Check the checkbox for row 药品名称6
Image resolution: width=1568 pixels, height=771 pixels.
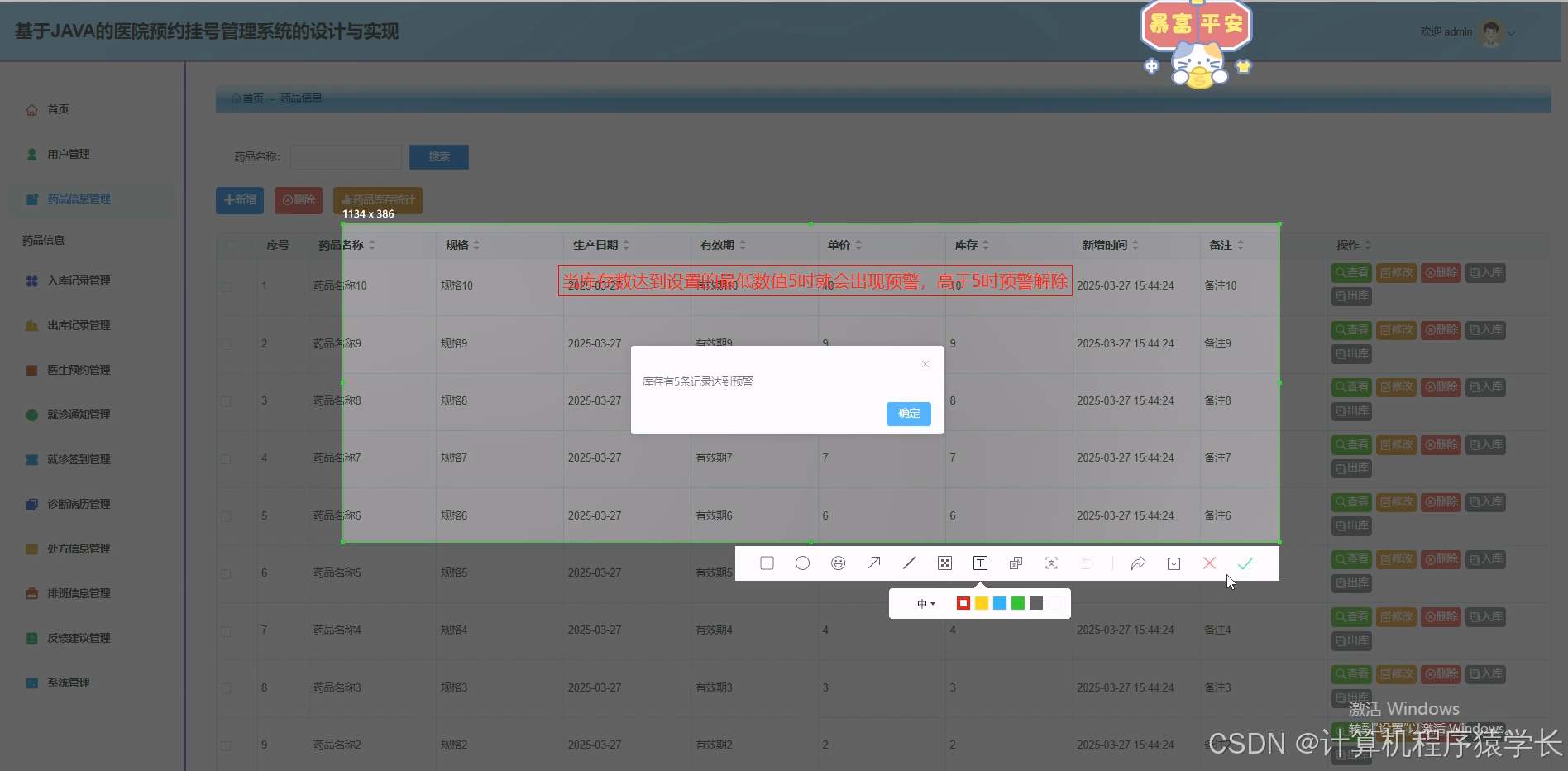tap(226, 516)
